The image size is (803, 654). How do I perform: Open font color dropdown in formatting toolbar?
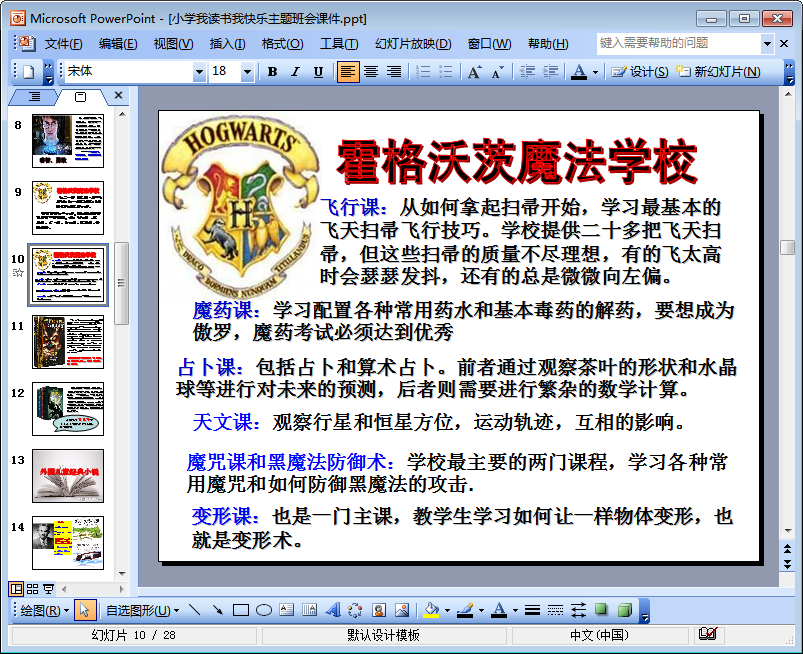pos(595,72)
